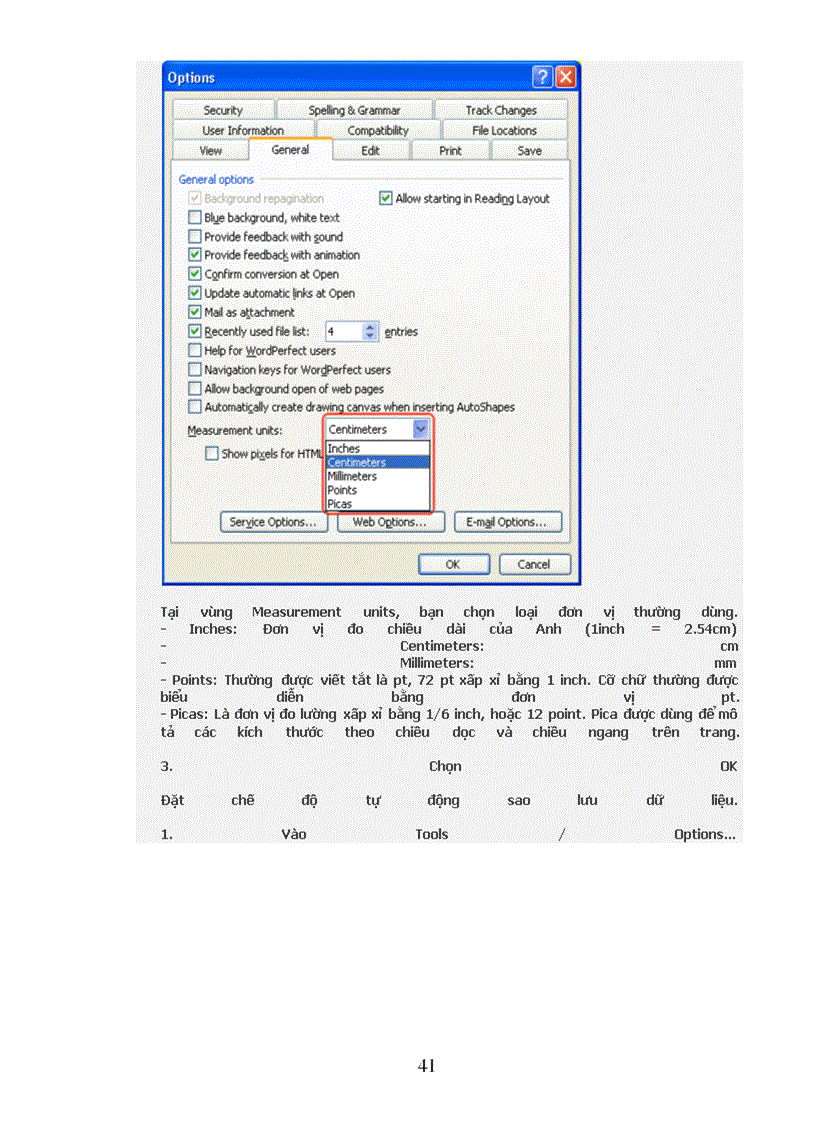Viewport: 816px width, 1123px height.
Task: Enable Provide feedback with sound
Action: click(x=195, y=237)
